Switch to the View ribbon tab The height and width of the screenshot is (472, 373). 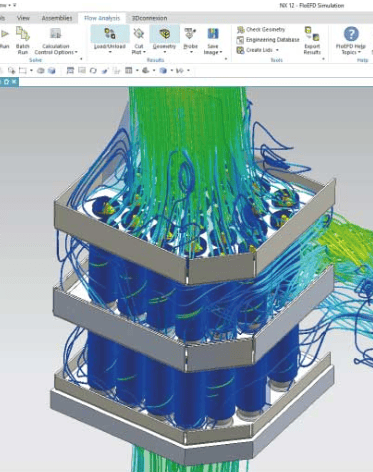pos(23,18)
